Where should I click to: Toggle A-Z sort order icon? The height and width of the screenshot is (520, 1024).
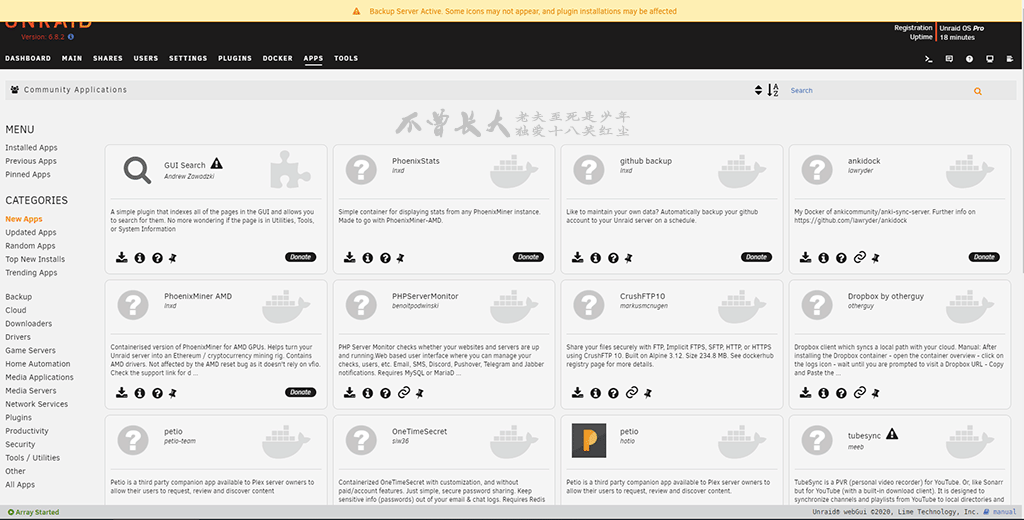pos(773,91)
